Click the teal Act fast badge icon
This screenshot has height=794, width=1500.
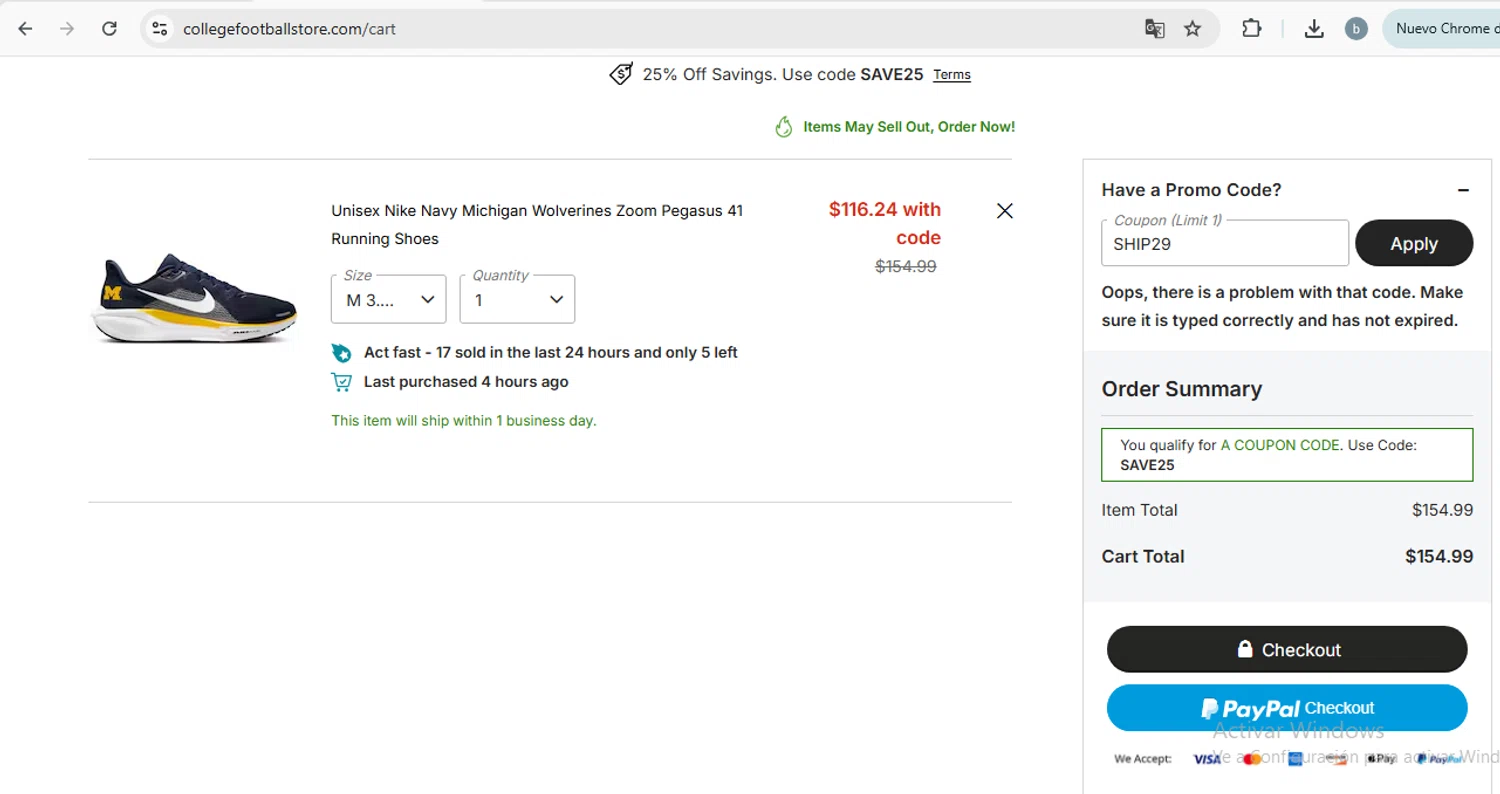[x=342, y=353]
